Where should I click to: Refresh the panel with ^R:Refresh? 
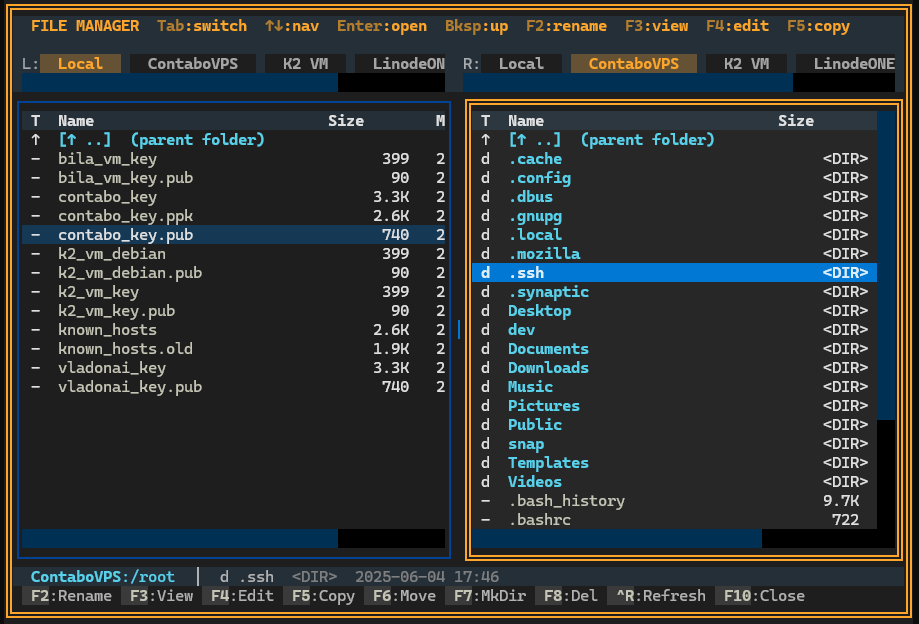pyautogui.click(x=657, y=596)
